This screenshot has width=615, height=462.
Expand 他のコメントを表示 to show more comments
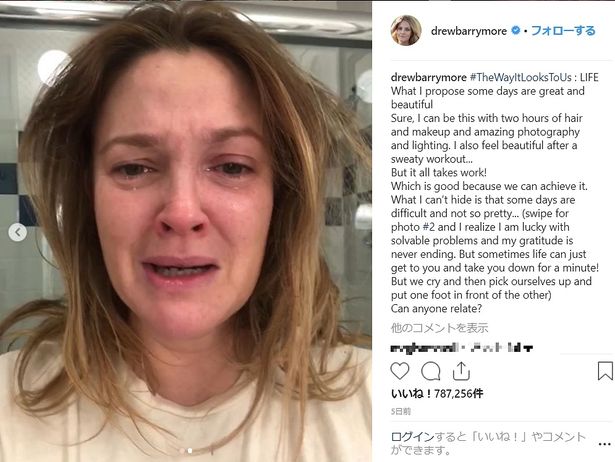pyautogui.click(x=439, y=328)
